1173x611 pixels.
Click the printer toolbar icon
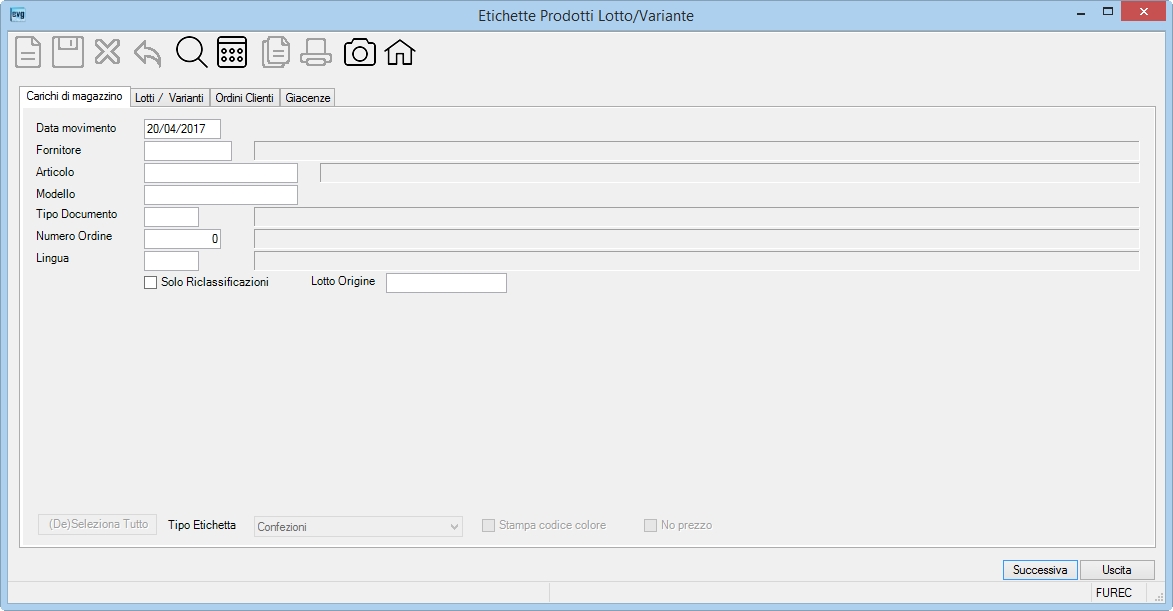click(x=316, y=52)
